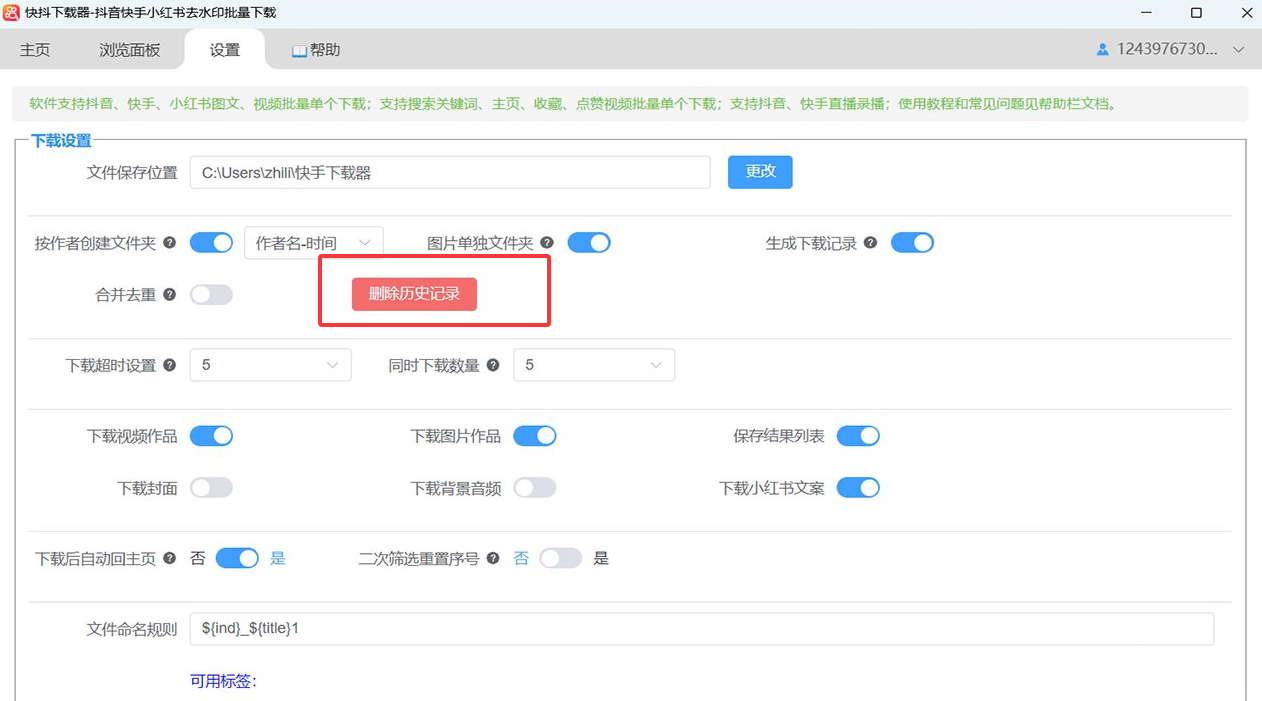Enable 下载背景音频 switch

pos(535,488)
